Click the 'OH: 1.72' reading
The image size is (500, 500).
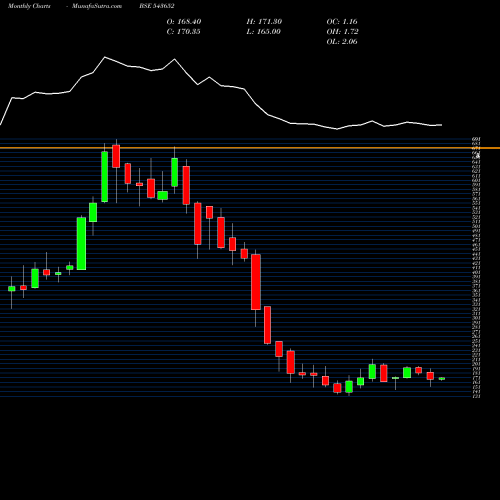343,32
